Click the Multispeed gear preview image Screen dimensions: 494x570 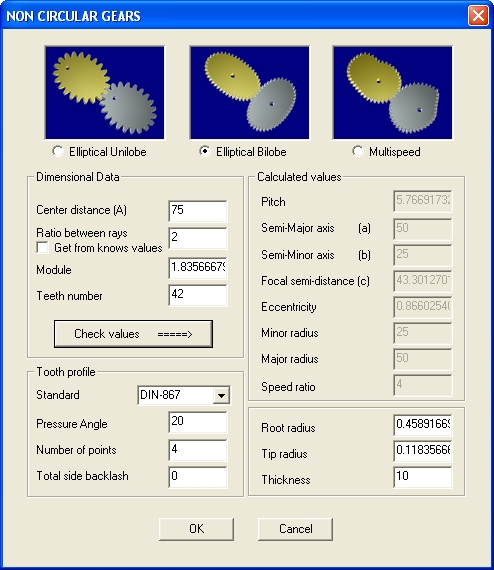tap(393, 93)
